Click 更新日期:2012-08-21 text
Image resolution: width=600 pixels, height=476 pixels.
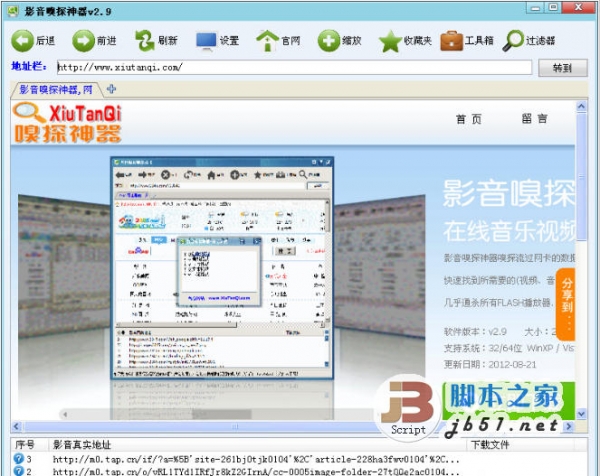[x=490, y=364]
